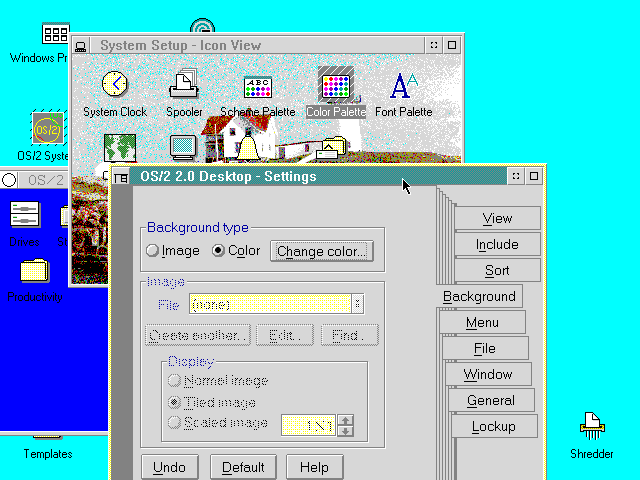Open Settings window title-bar system icon

[x=121, y=178]
